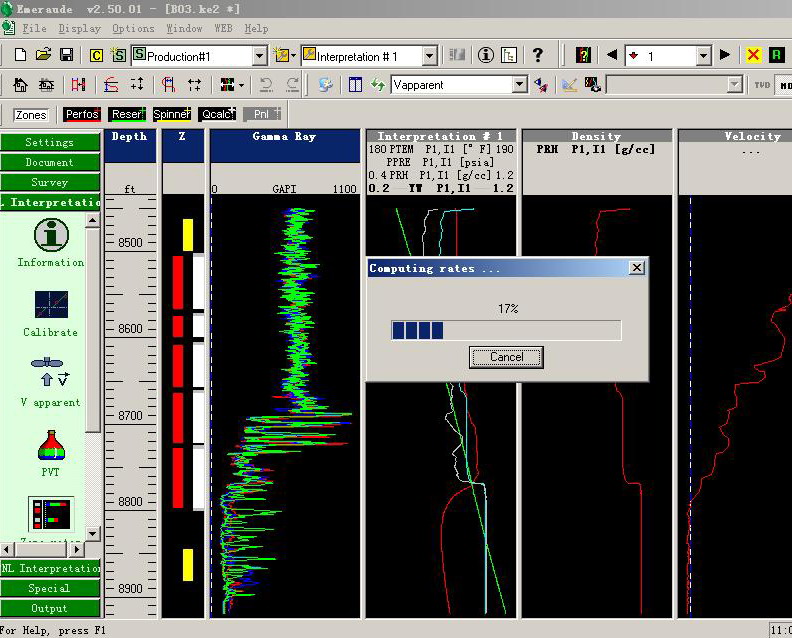Toggle the Qcalc zone button
792x638 pixels.
(216, 115)
